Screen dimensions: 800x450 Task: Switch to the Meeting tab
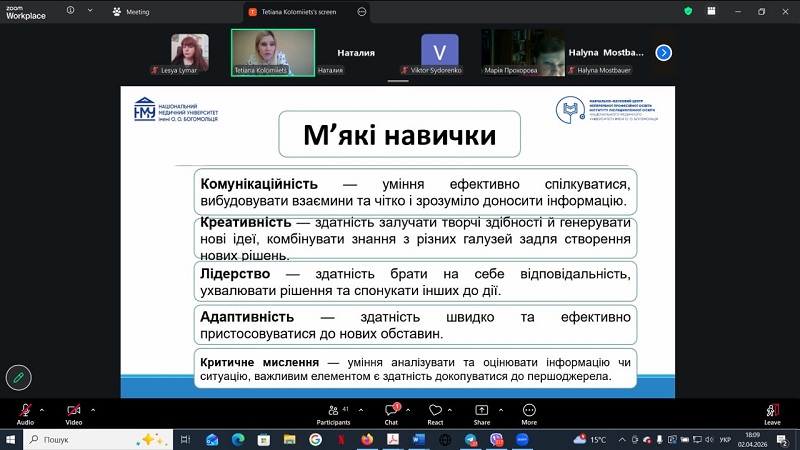point(131,11)
